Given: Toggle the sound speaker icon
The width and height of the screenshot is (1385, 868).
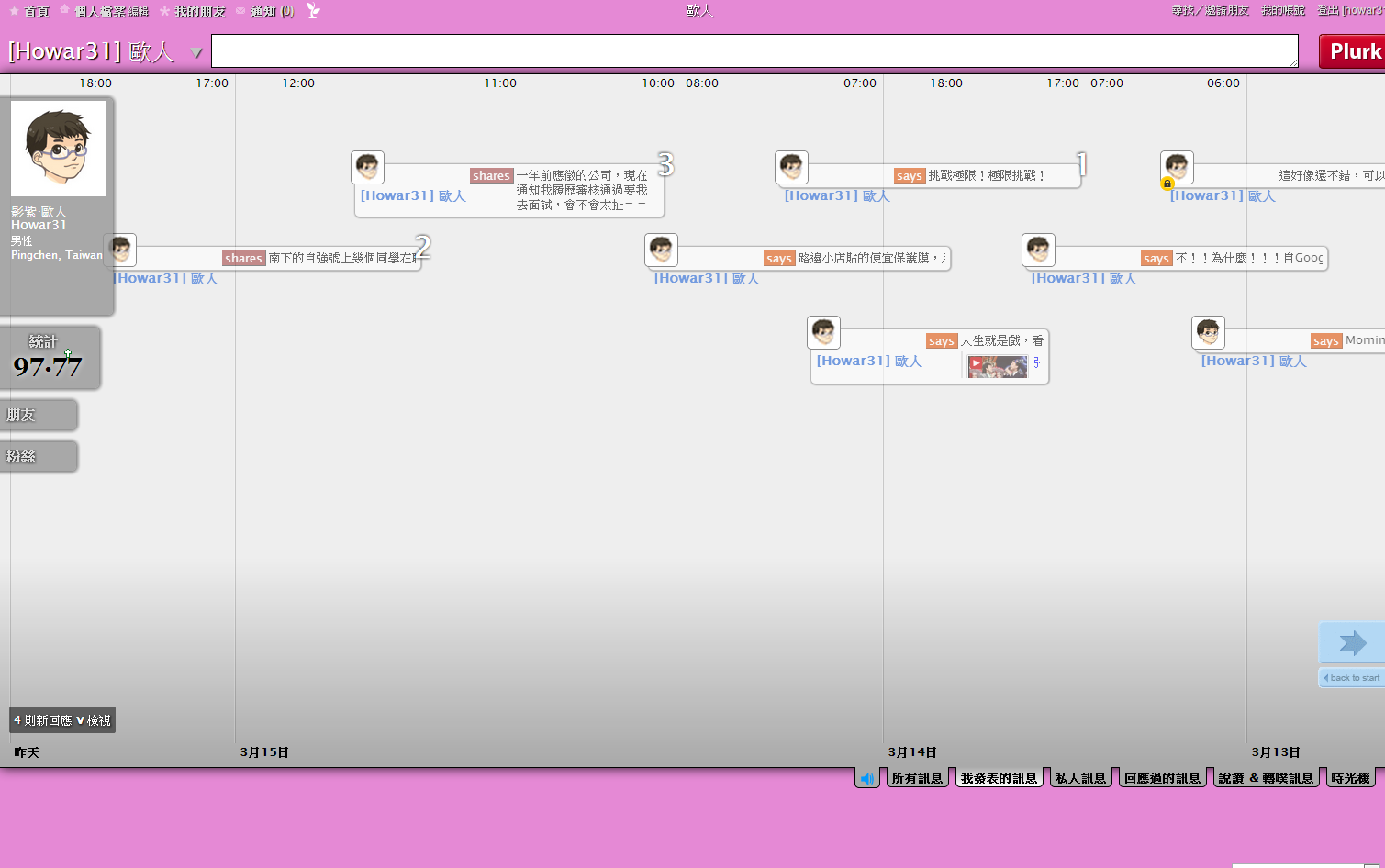Looking at the screenshot, I should (x=866, y=778).
